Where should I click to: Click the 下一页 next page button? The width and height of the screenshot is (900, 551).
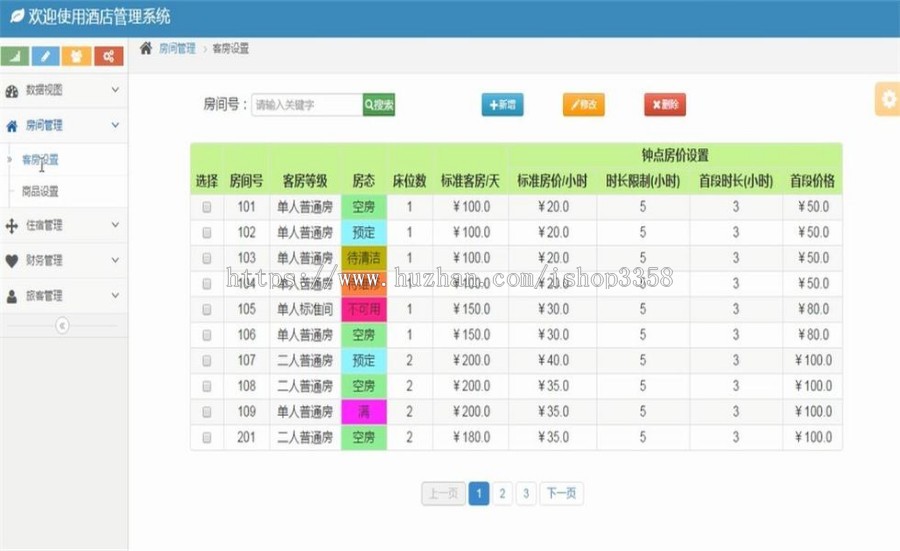561,494
